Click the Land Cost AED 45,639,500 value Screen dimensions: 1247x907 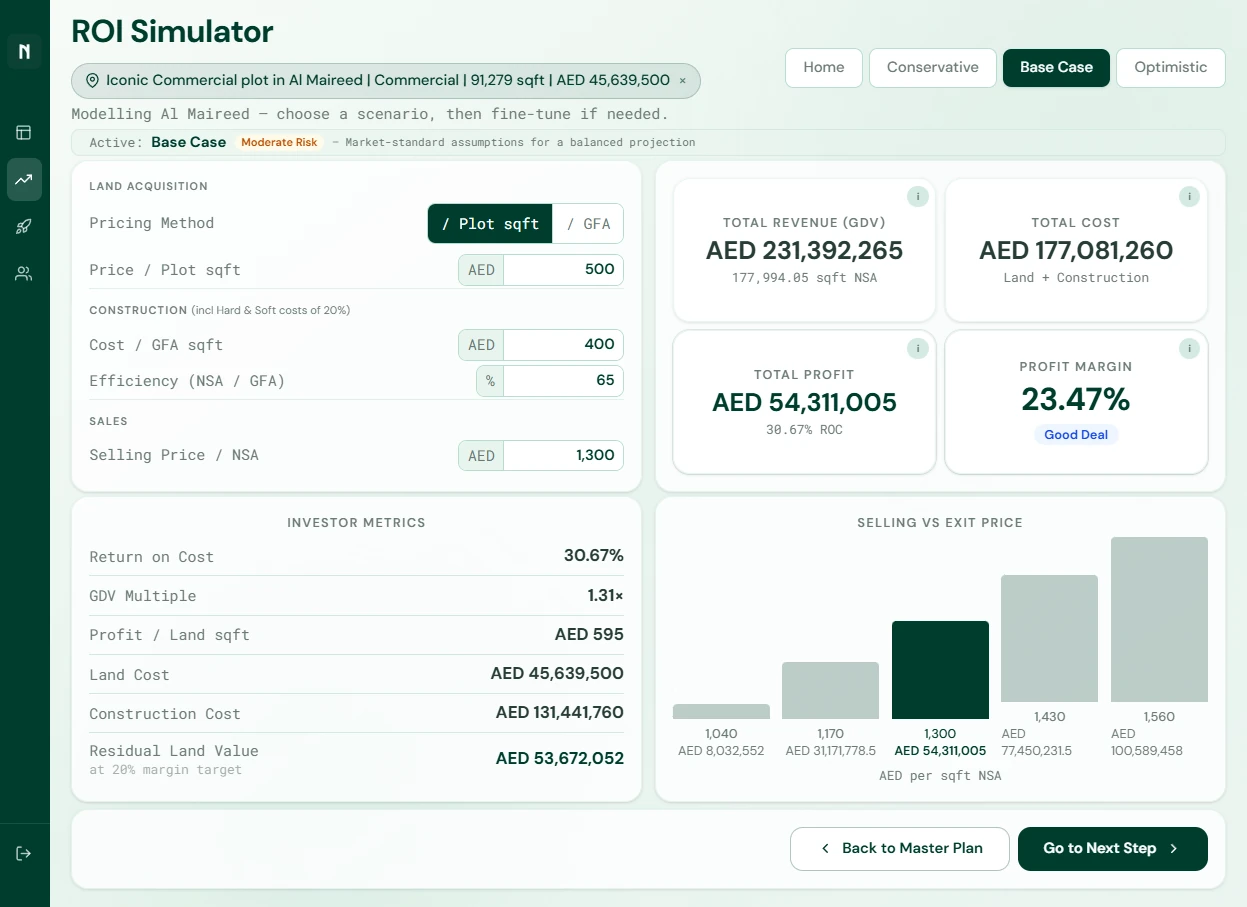click(x=557, y=674)
